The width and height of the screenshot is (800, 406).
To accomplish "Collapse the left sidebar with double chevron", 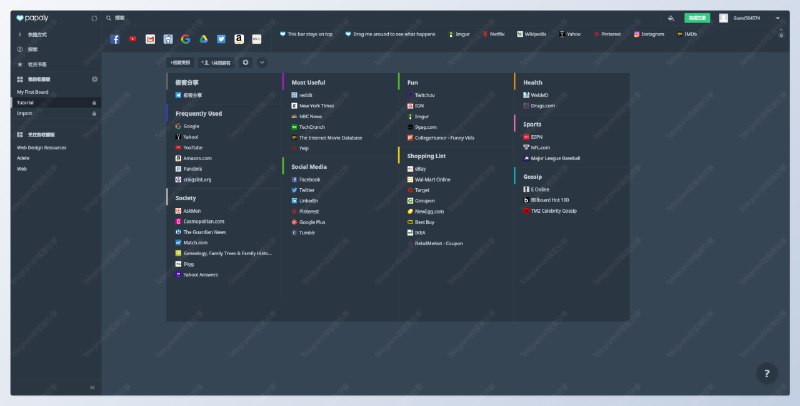I will point(92,387).
